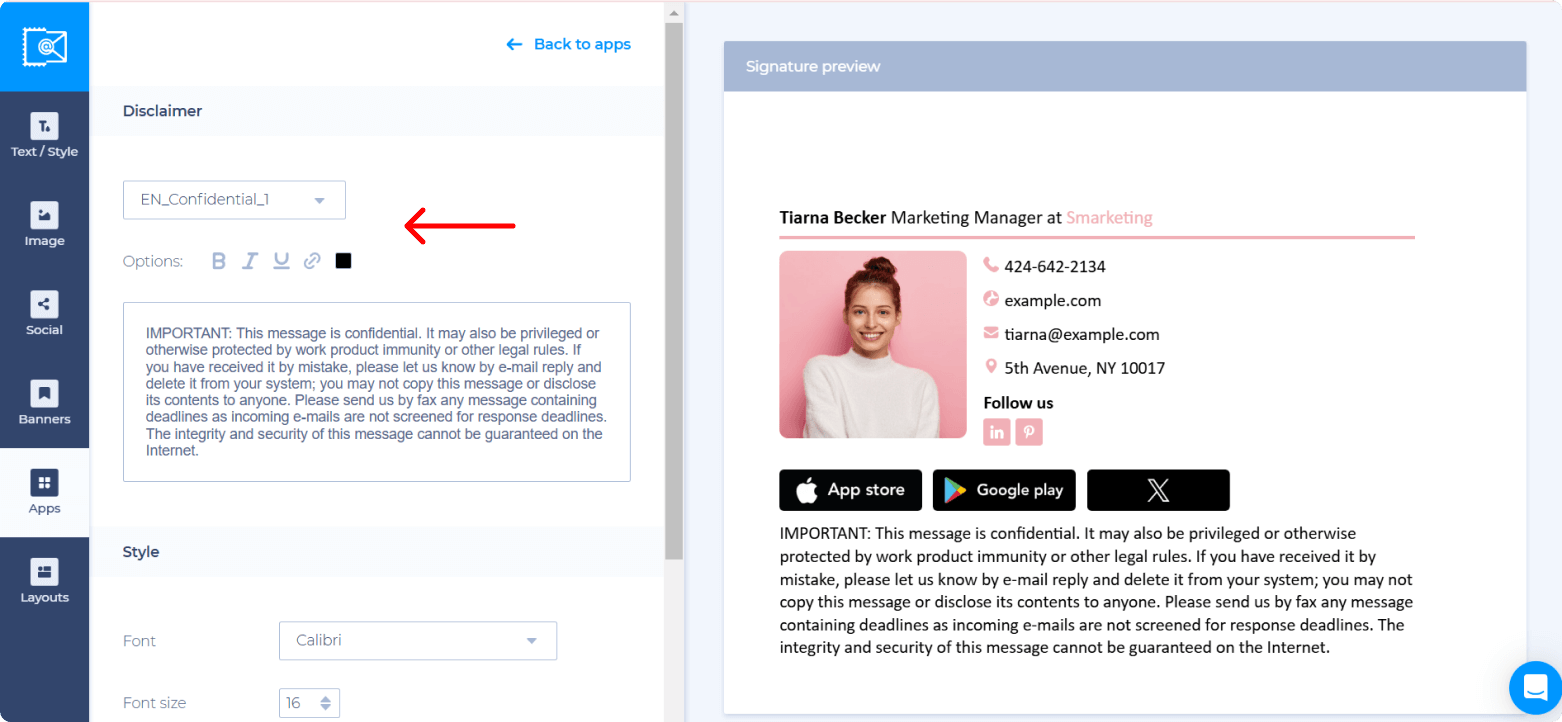Open the Image panel

tap(44, 225)
